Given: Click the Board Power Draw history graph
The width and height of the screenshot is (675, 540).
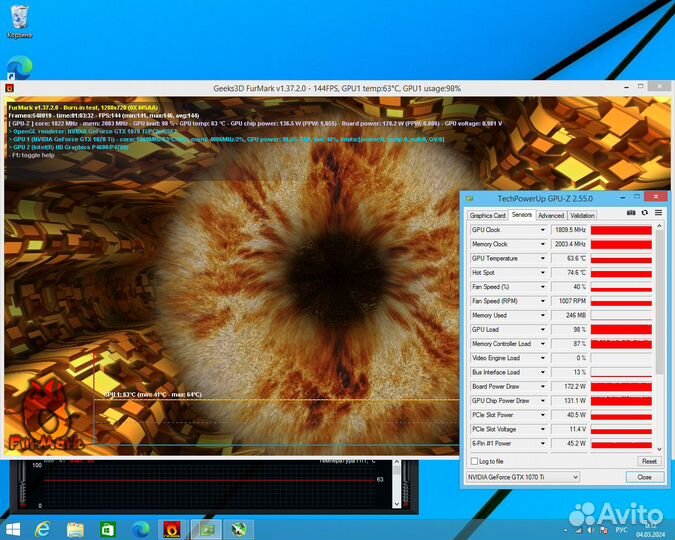Looking at the screenshot, I should coord(621,387).
